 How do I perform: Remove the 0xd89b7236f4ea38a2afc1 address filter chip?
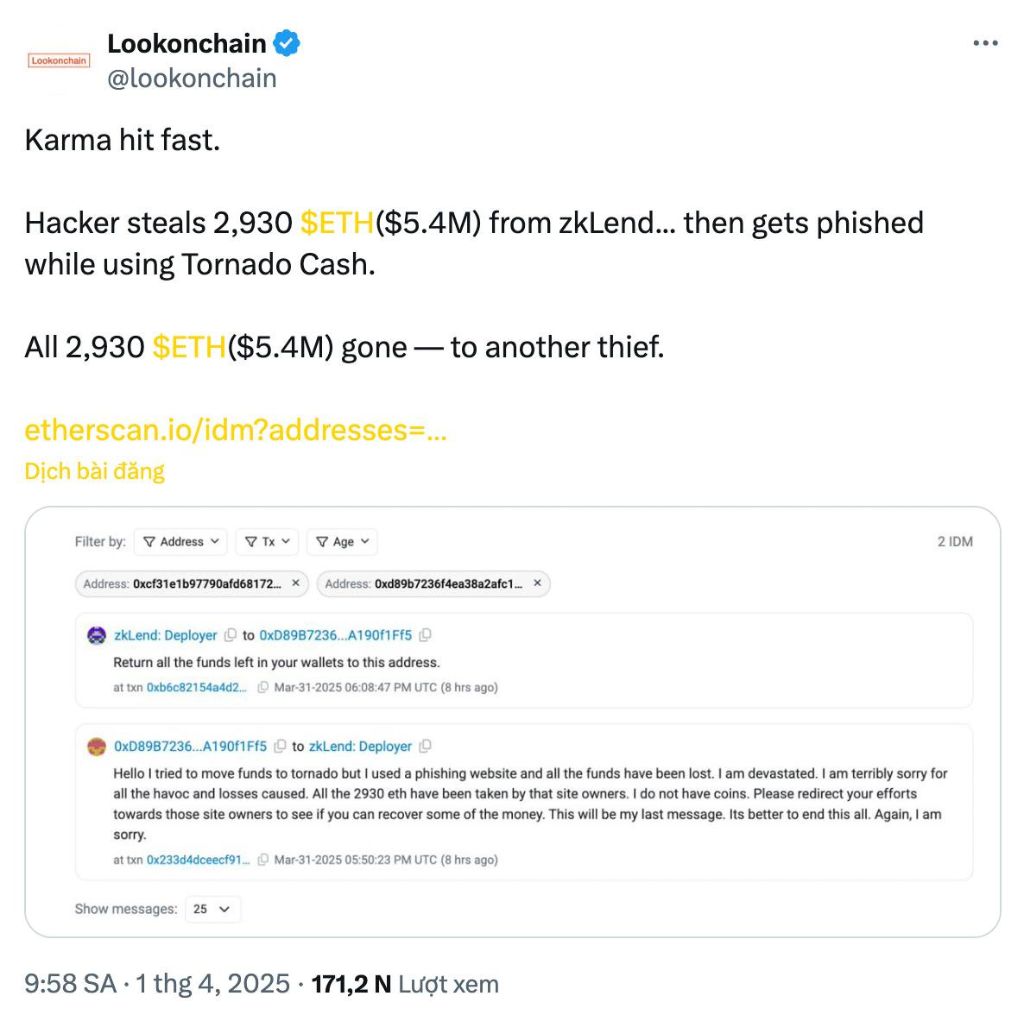point(537,584)
